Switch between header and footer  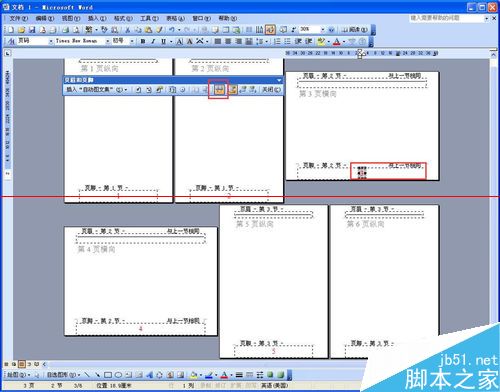click(x=232, y=90)
